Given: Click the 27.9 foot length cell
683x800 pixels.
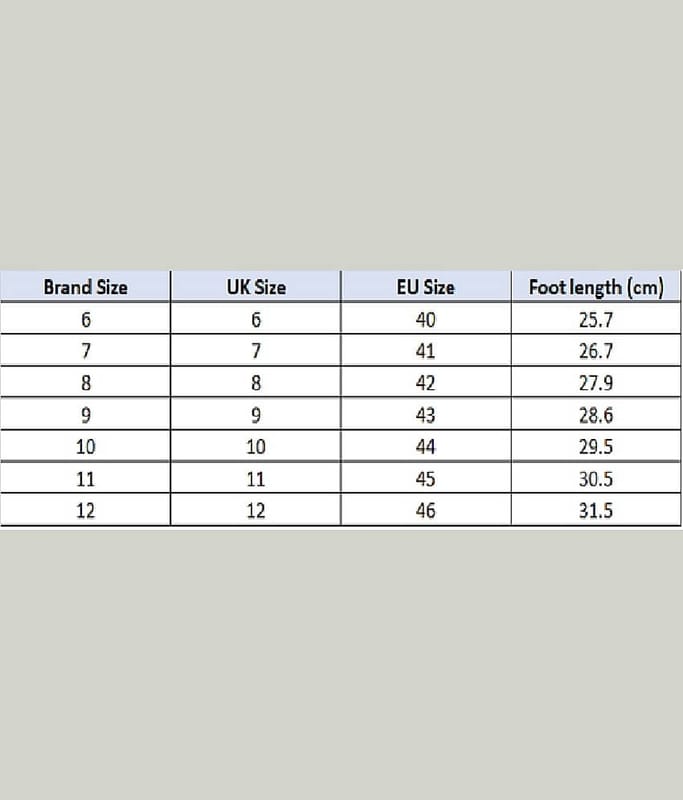Looking at the screenshot, I should click(596, 383).
